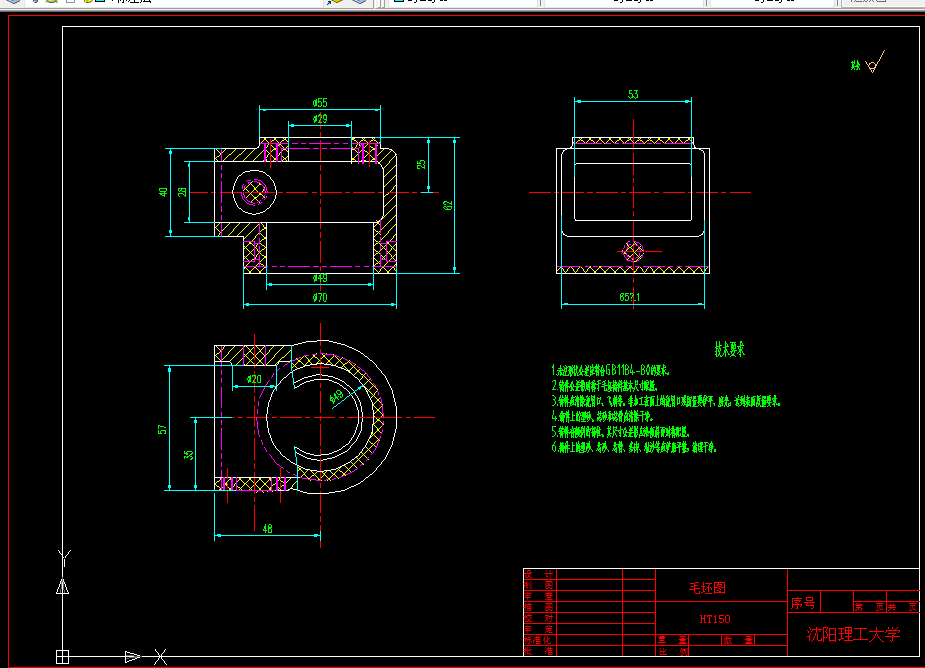Select the vertical 57 dimension text
The width and height of the screenshot is (925, 668).
click(162, 429)
